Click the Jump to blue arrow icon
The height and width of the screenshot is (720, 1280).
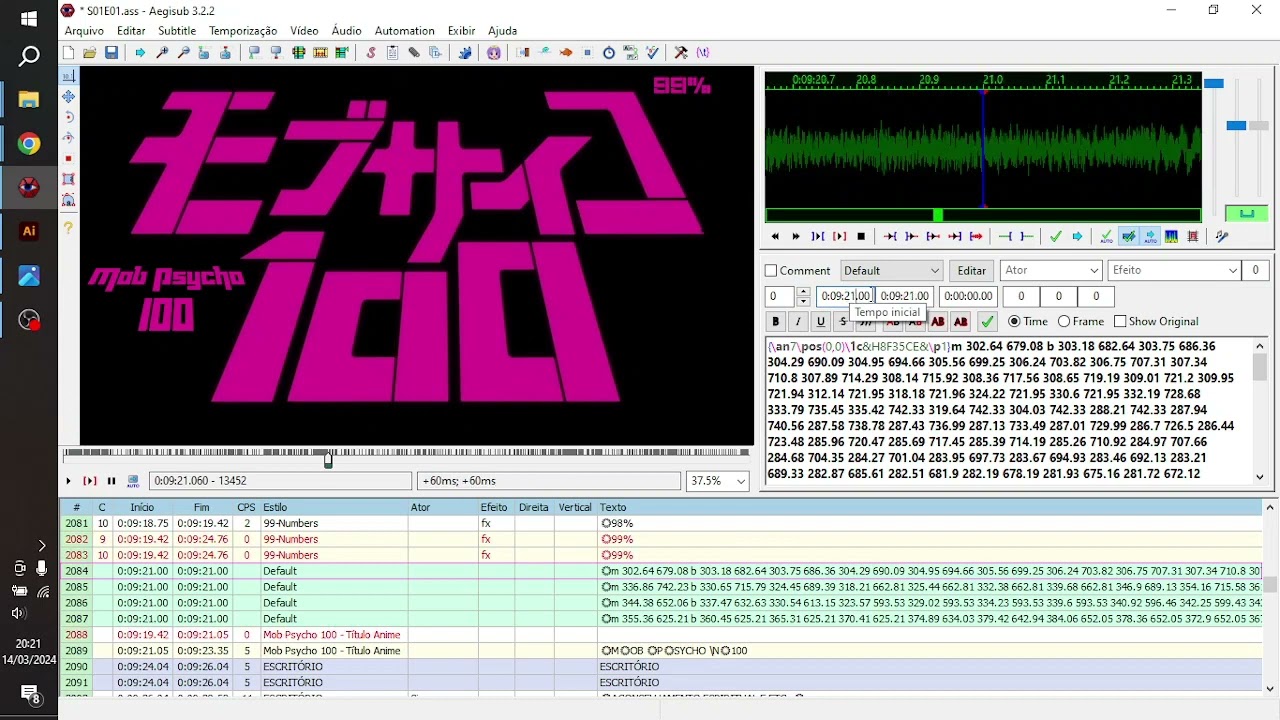tap(140, 52)
